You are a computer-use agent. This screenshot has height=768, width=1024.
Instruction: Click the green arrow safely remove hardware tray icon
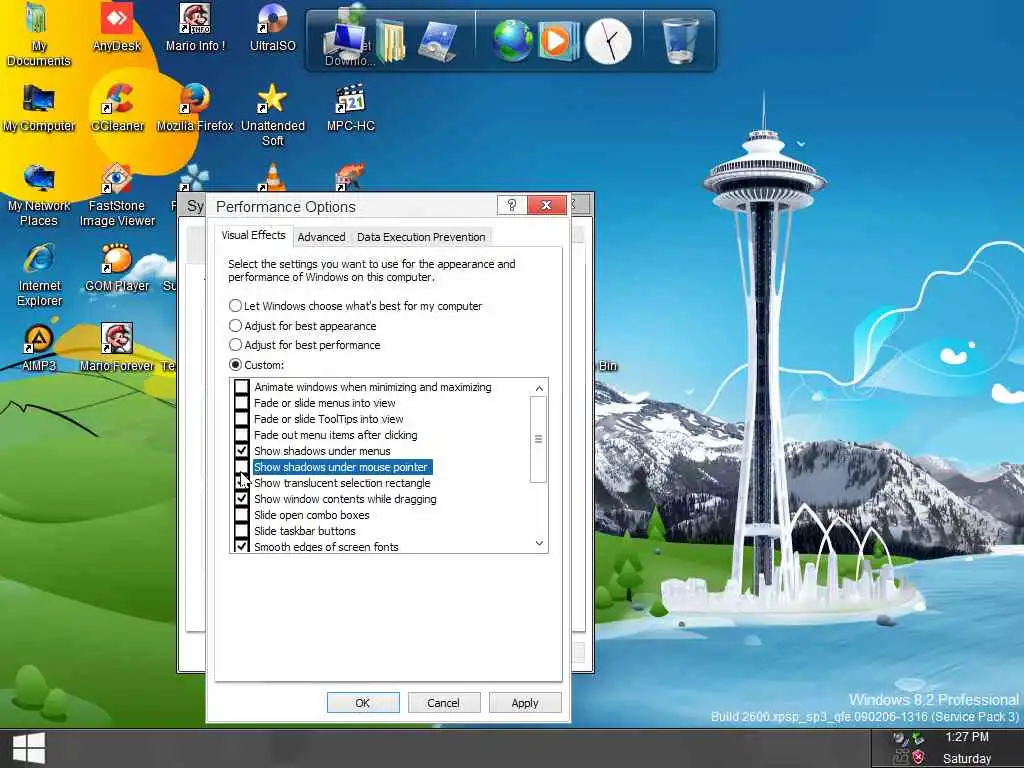tap(918, 739)
